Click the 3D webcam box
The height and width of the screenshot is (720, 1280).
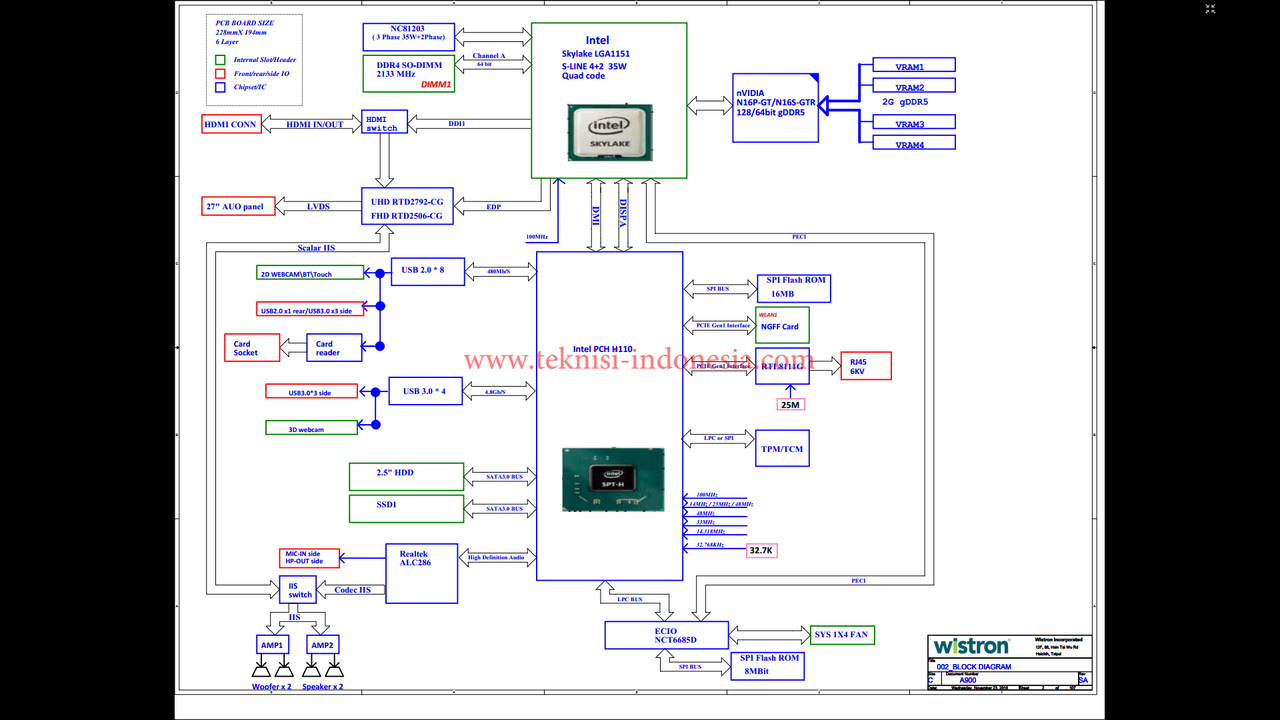click(310, 427)
